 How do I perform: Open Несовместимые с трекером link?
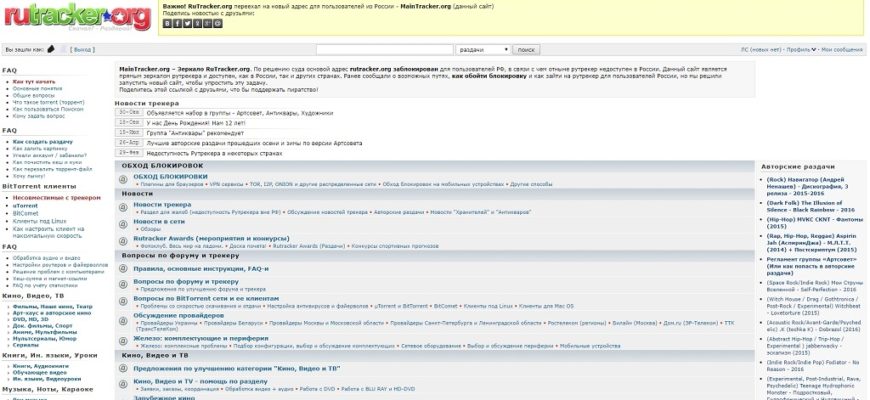coord(57,198)
